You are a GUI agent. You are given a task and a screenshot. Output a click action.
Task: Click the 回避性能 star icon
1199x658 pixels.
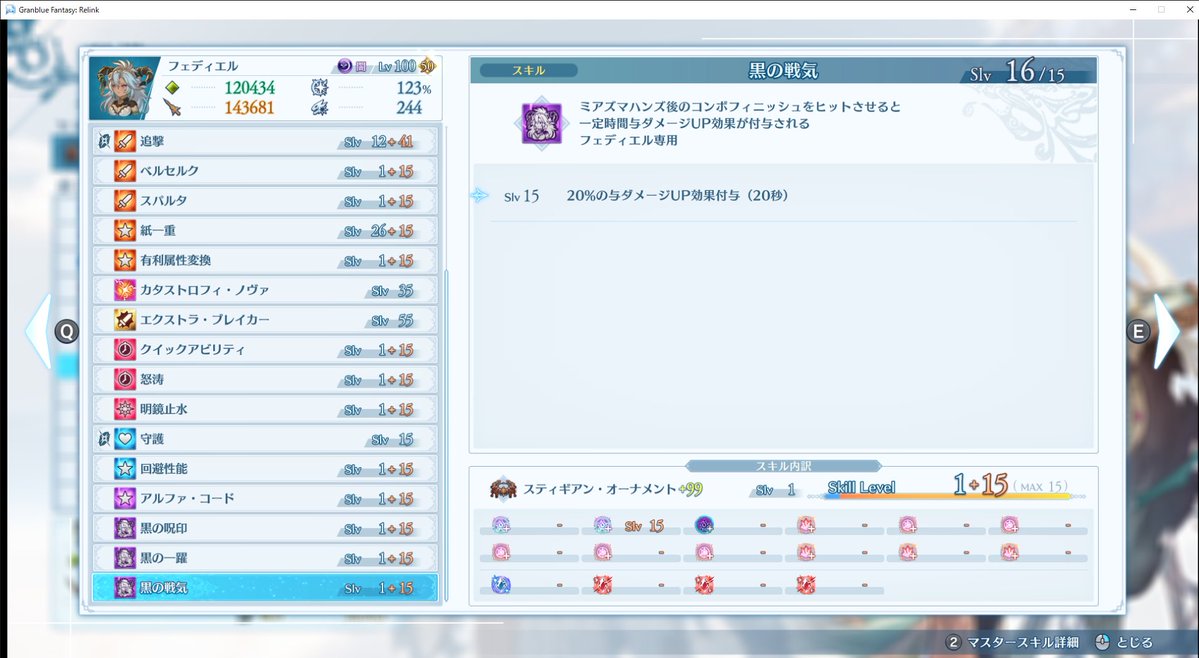point(125,469)
